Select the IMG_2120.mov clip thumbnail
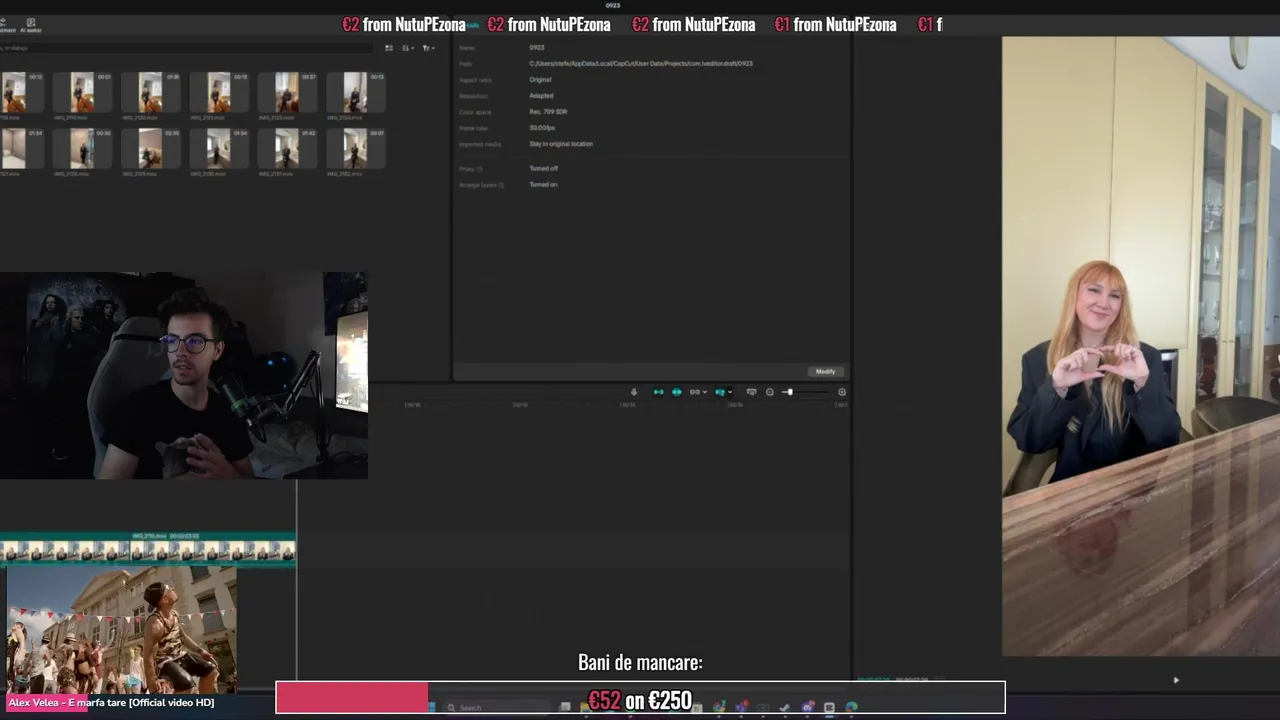The width and height of the screenshot is (1280, 720). (x=150, y=92)
